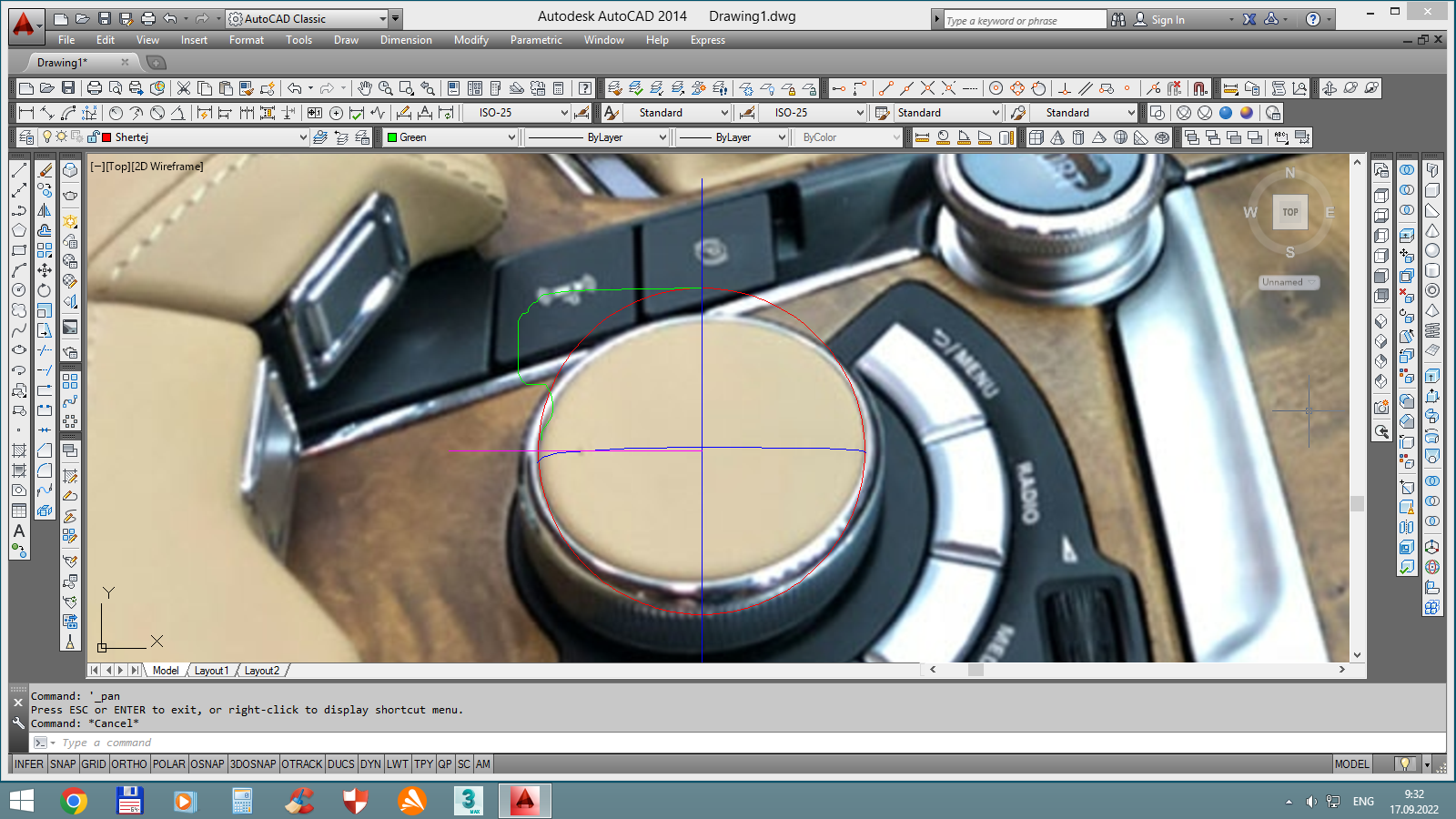The width and height of the screenshot is (1456, 819).
Task: Click the MODEL space button in status bar
Action: coord(1351,764)
